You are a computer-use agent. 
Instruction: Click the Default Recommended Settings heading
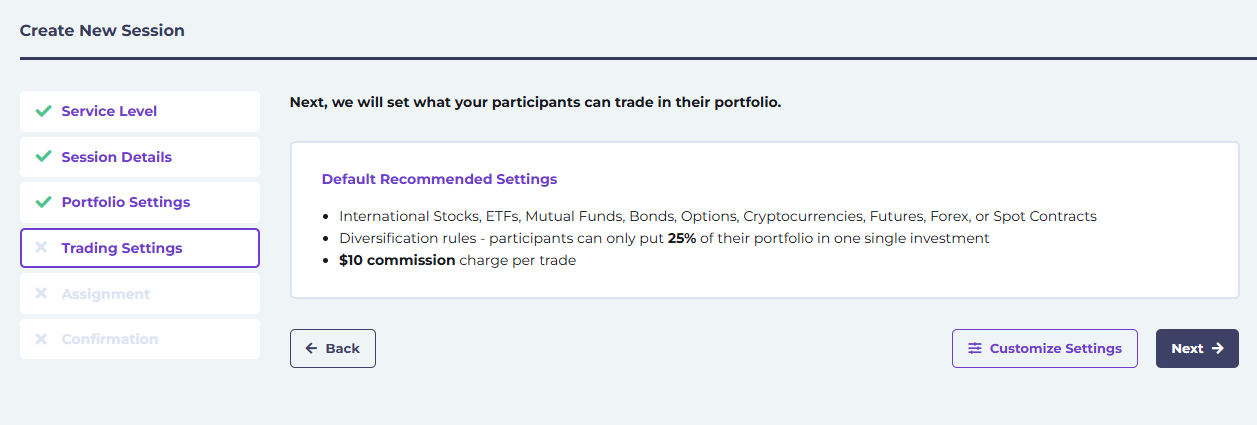coord(440,180)
